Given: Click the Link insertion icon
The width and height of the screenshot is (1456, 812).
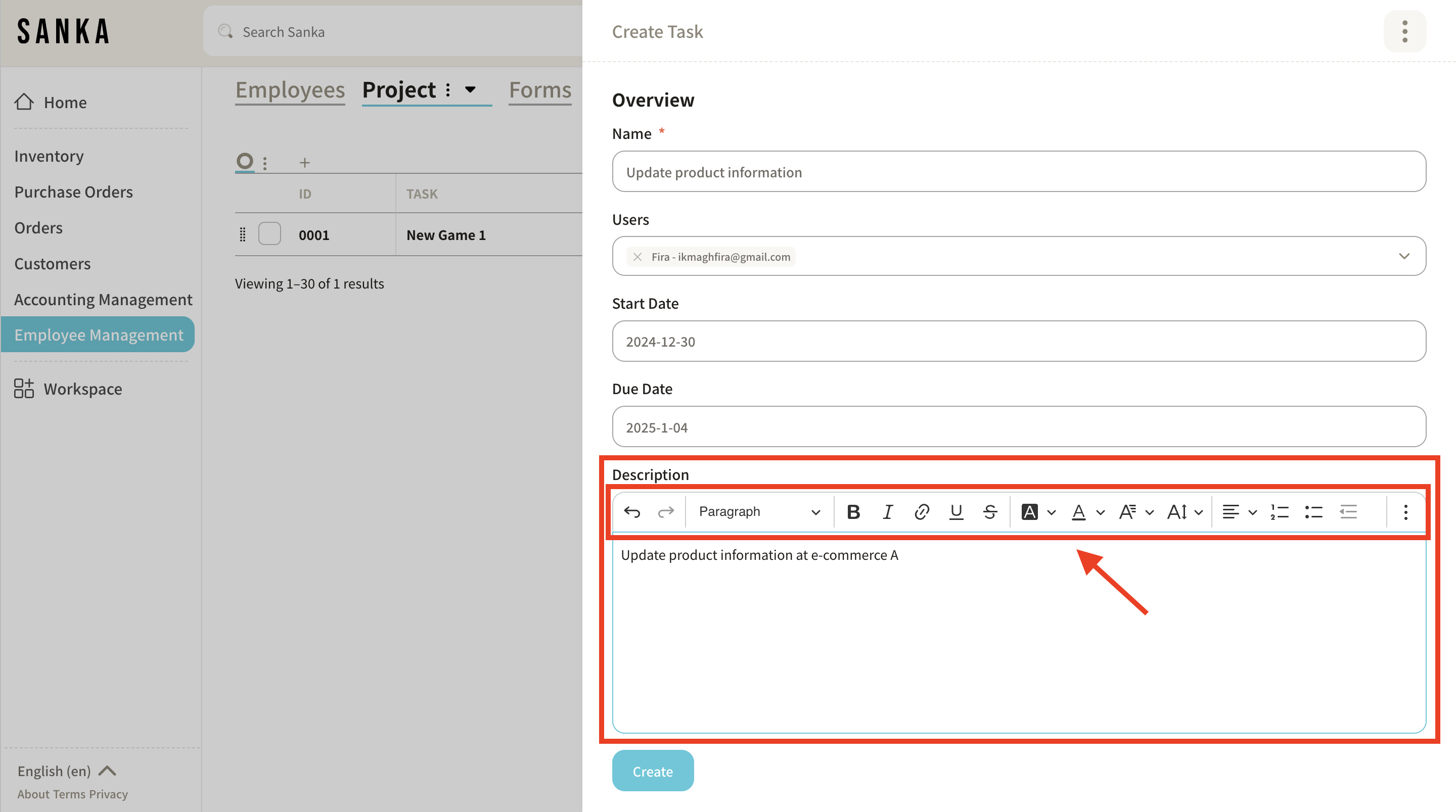Looking at the screenshot, I should (x=921, y=511).
